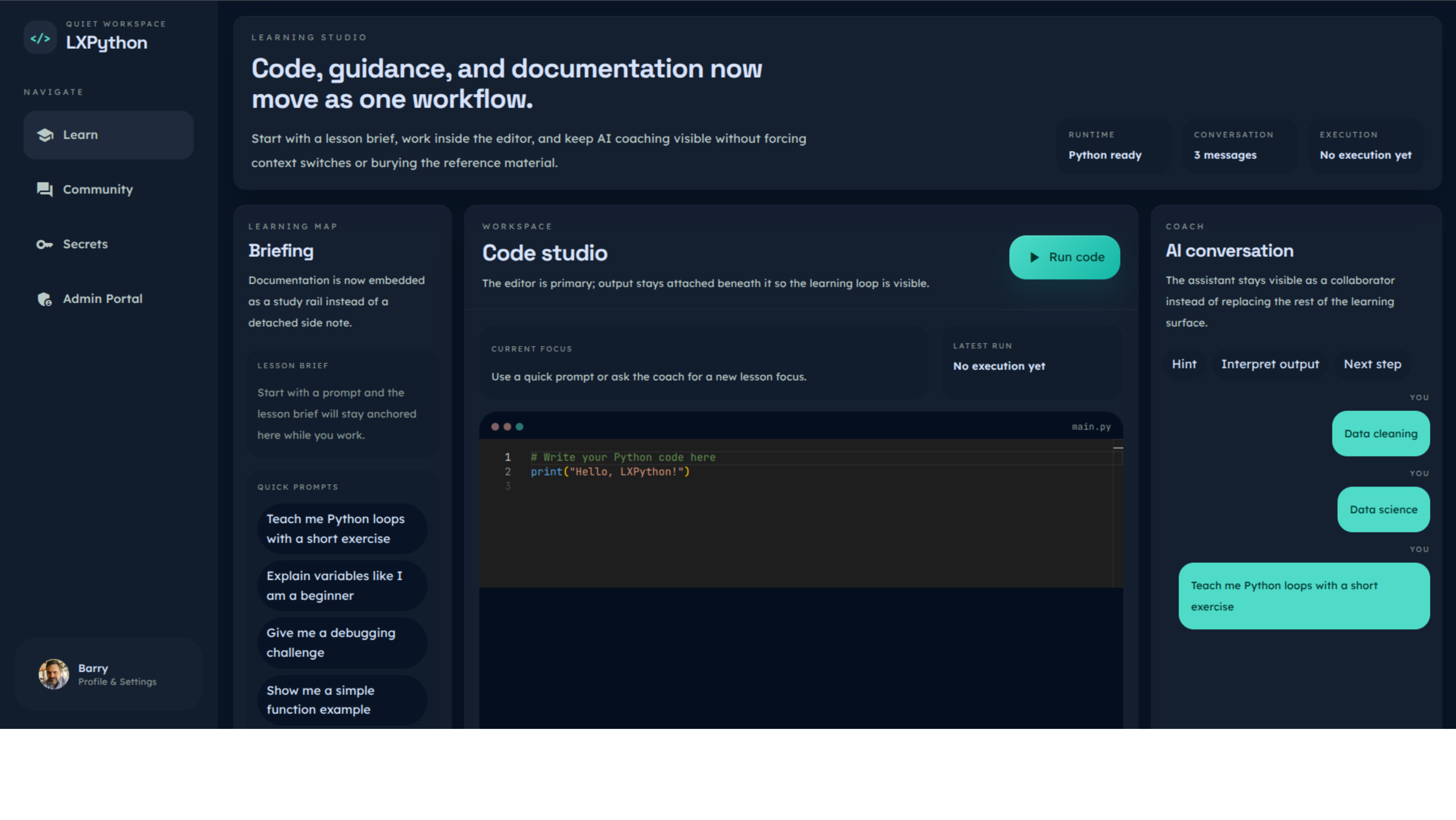The width and height of the screenshot is (1456, 820).
Task: Click the Secrets key icon
Action: click(45, 244)
